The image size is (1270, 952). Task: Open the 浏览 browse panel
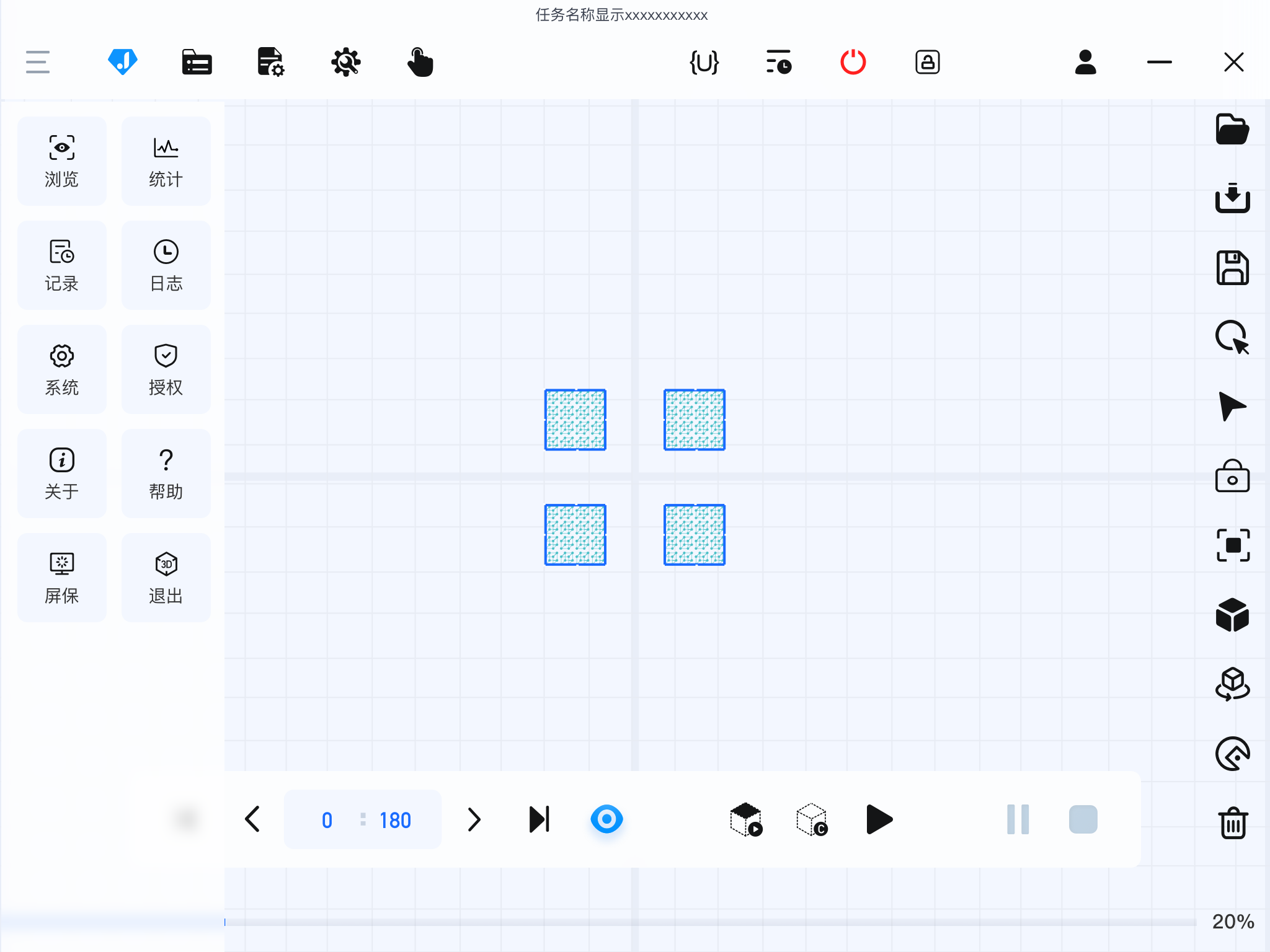(x=61, y=161)
